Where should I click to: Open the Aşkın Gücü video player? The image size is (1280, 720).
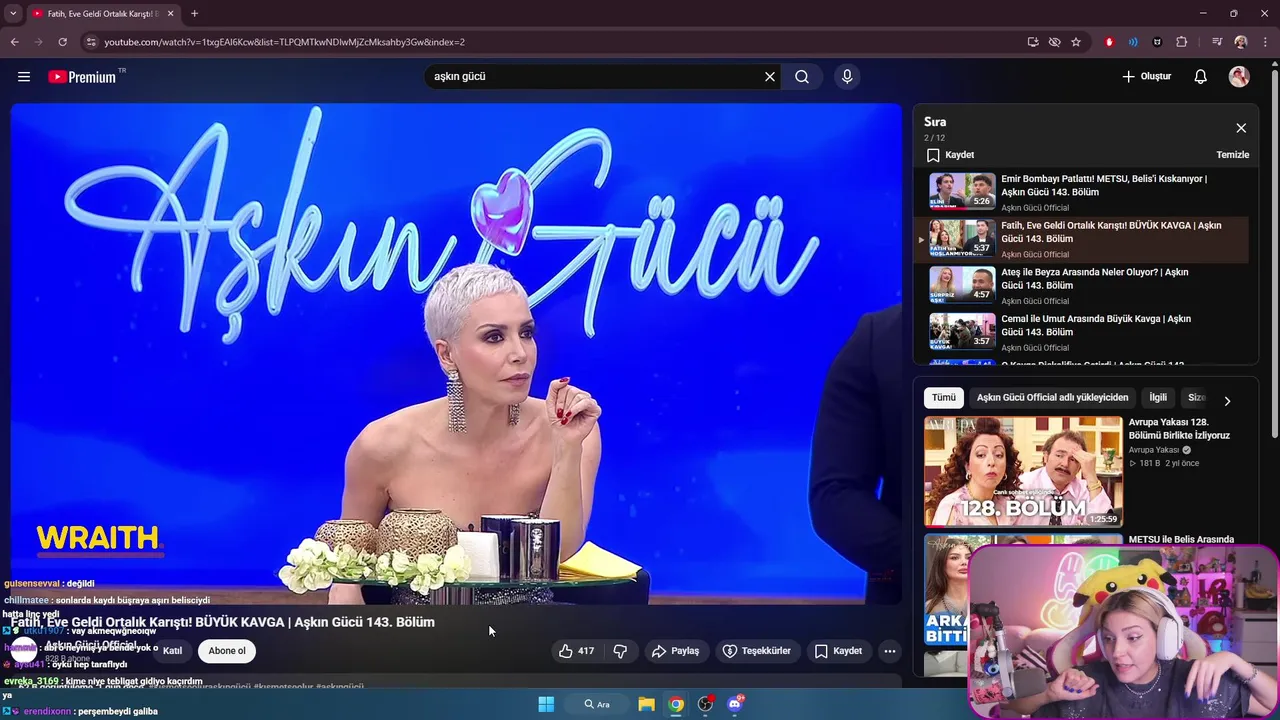[456, 353]
